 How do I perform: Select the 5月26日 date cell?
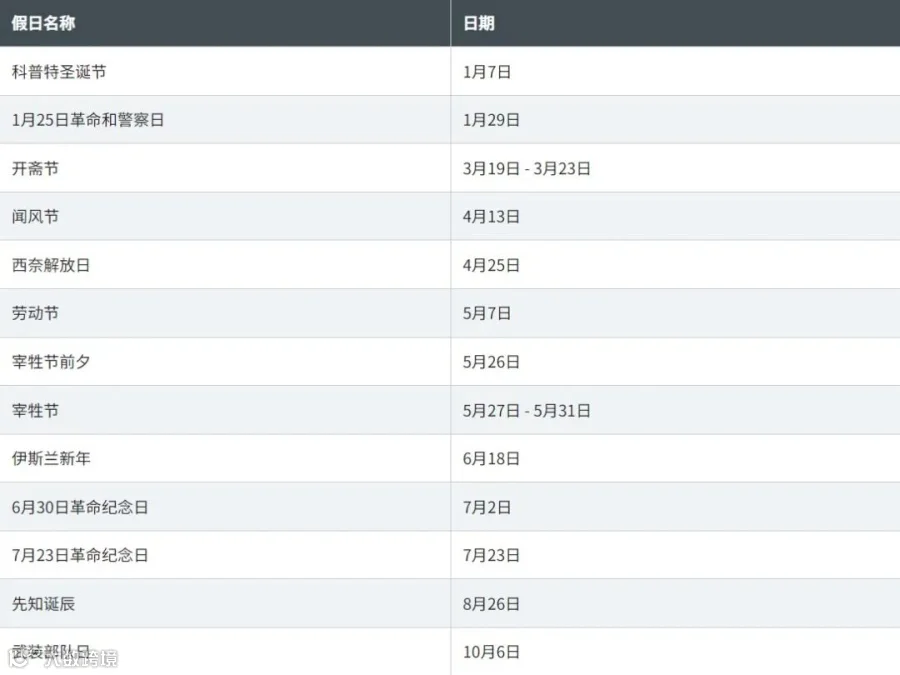click(x=491, y=362)
